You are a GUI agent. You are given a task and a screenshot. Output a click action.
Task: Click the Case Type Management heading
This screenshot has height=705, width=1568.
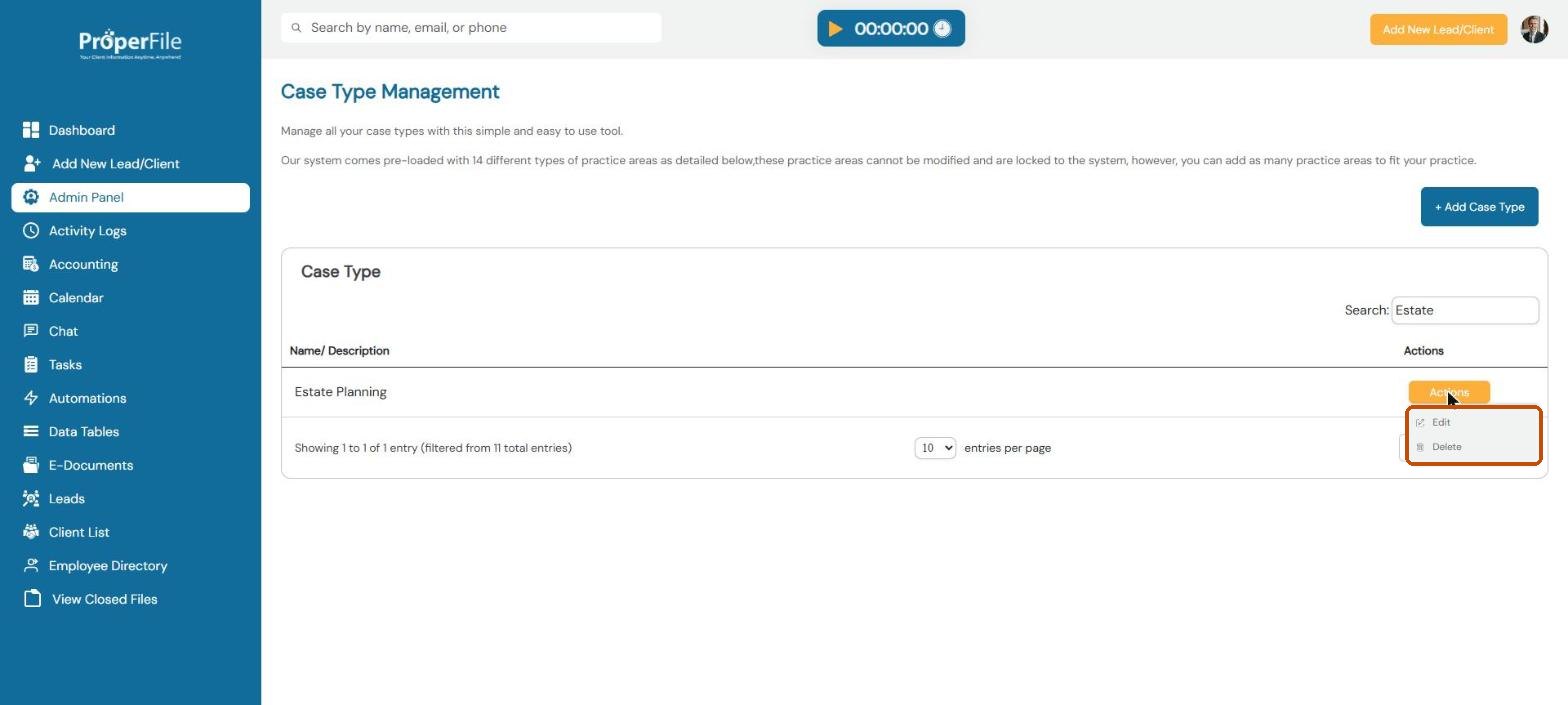(x=390, y=91)
